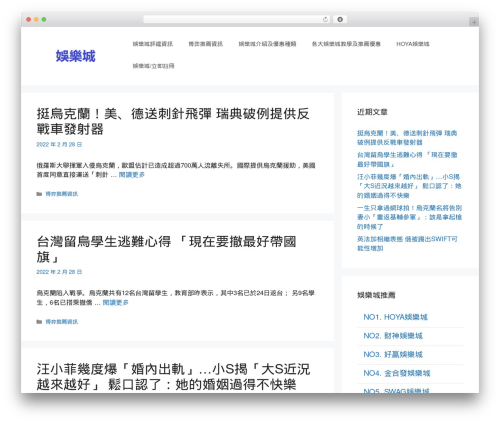Open the 各大娛樂城教學及推薦優惠 menu item
Viewport: 500px width, 423px height.
346,44
